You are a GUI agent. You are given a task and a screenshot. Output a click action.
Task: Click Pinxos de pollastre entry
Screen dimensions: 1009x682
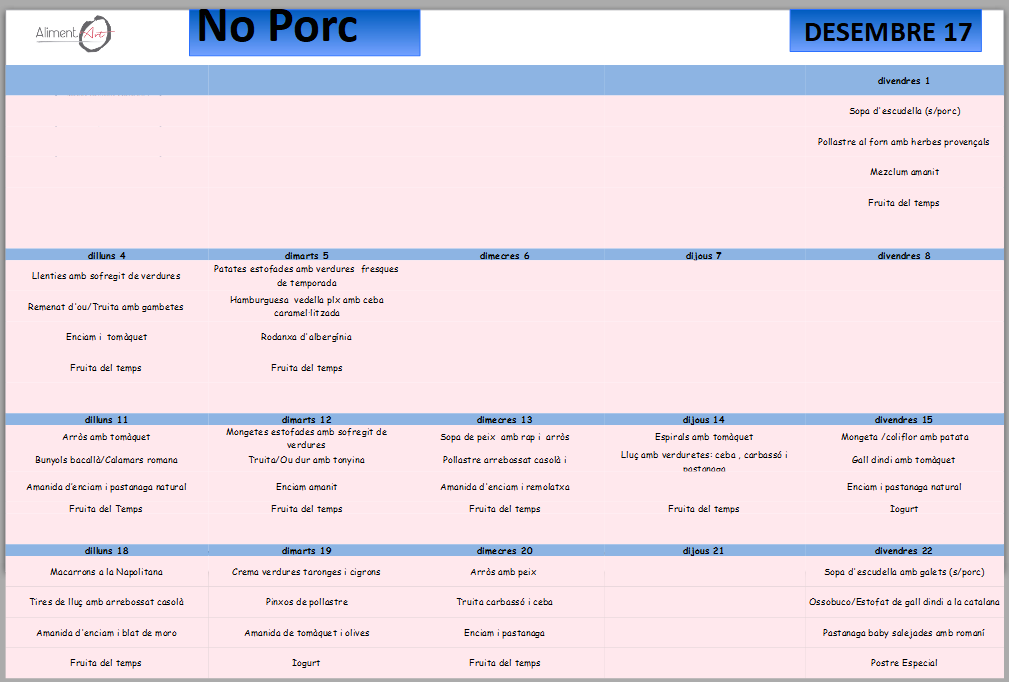(x=306, y=602)
